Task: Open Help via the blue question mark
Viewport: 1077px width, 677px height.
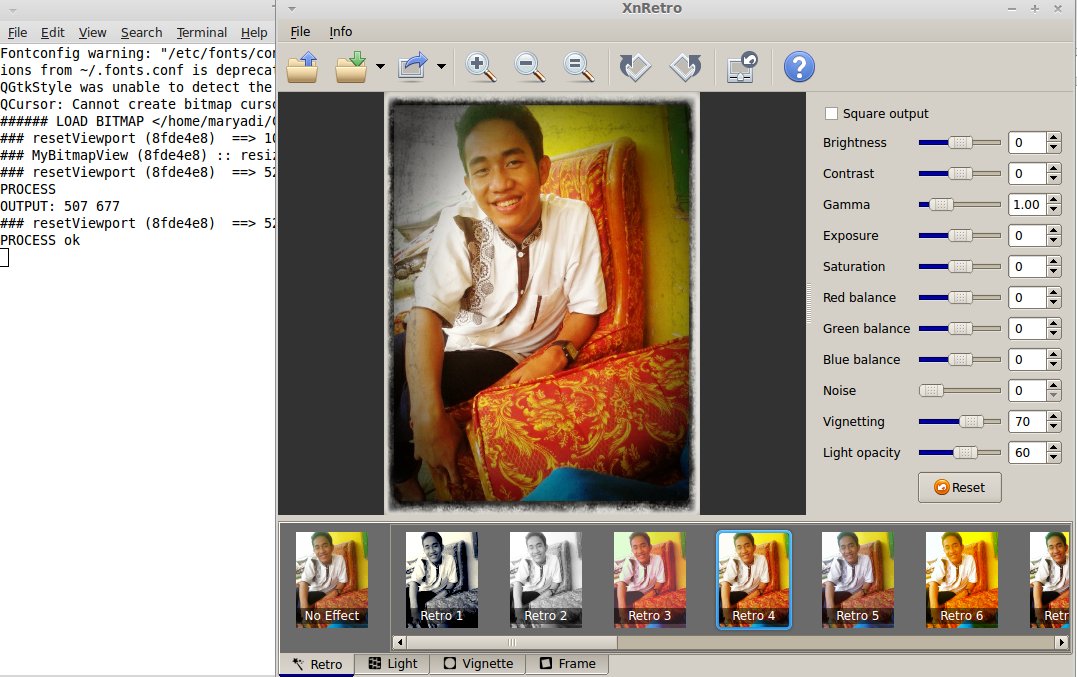Action: 799,67
